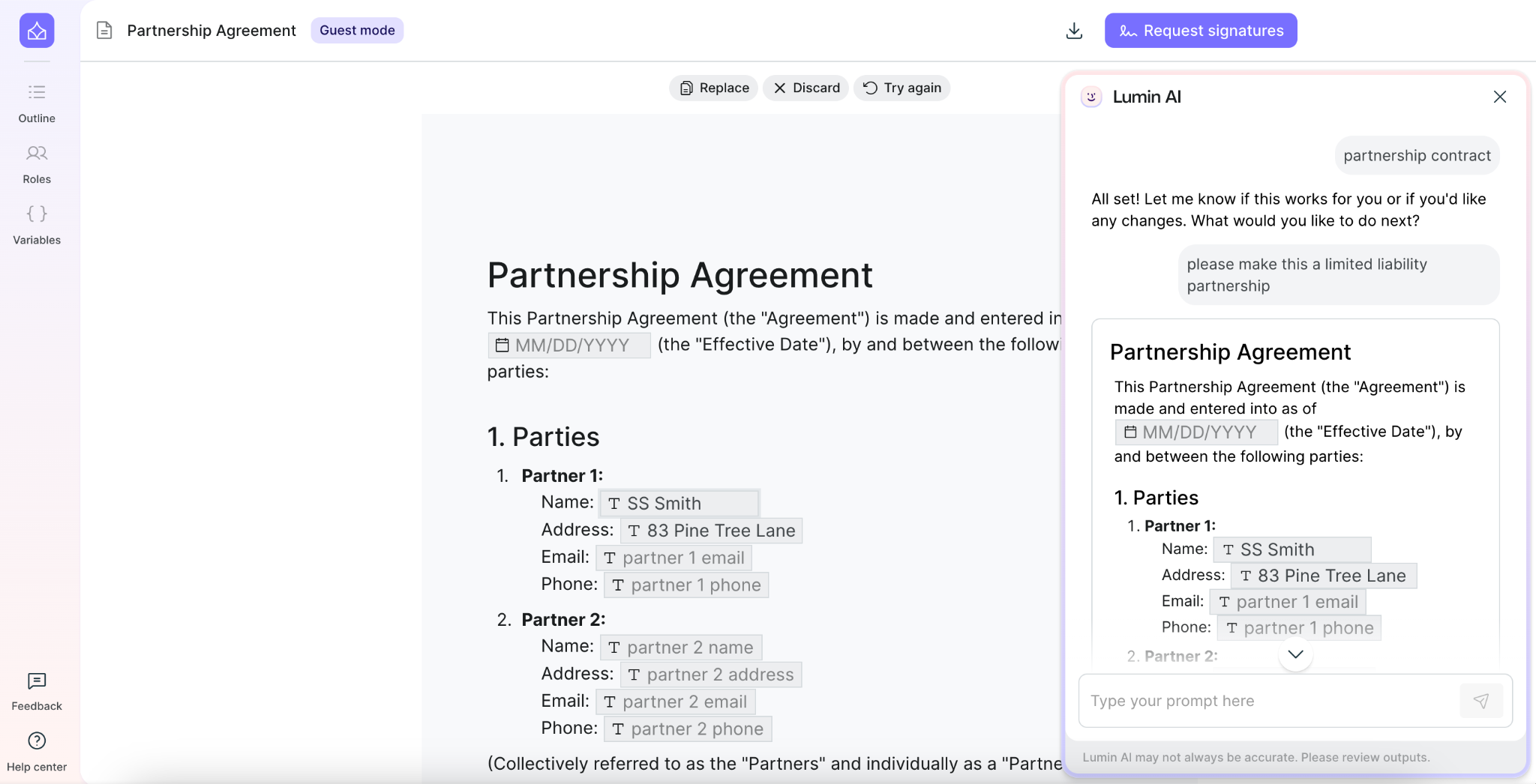The width and height of the screenshot is (1536, 784).
Task: Click the Guest mode badge
Action: (356, 30)
